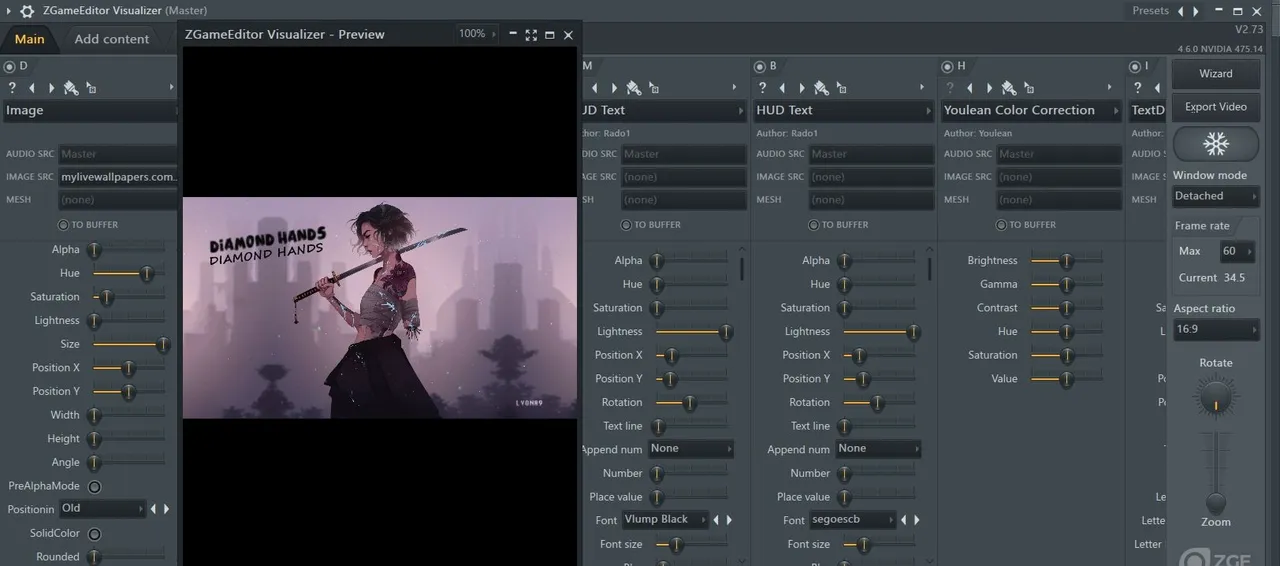The width and height of the screenshot is (1280, 566).
Task: Select next font after segoescb
Action: (916, 520)
